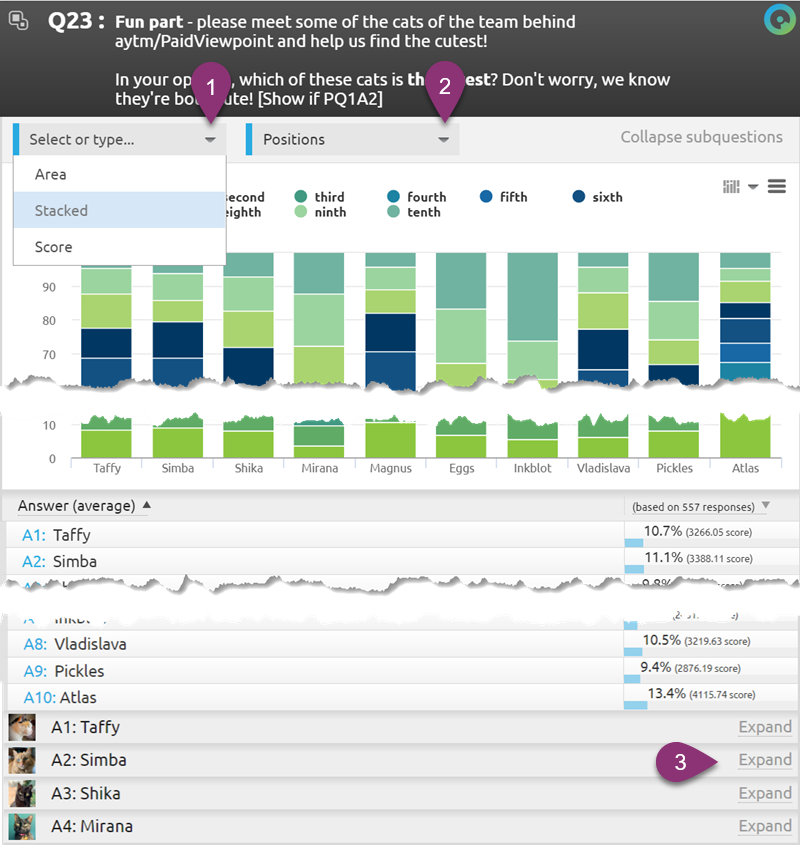Click the Taffy cat thumbnail
Image resolution: width=800 pixels, height=845 pixels.
coord(22,727)
